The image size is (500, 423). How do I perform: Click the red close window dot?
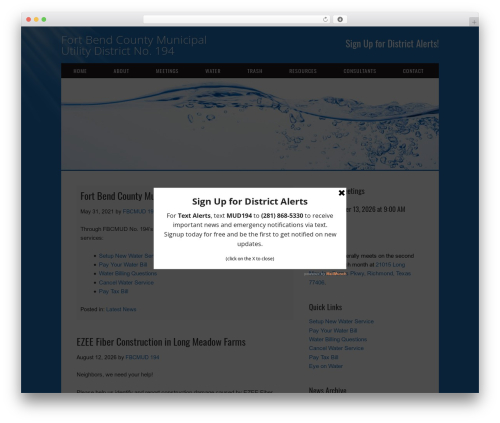click(29, 19)
